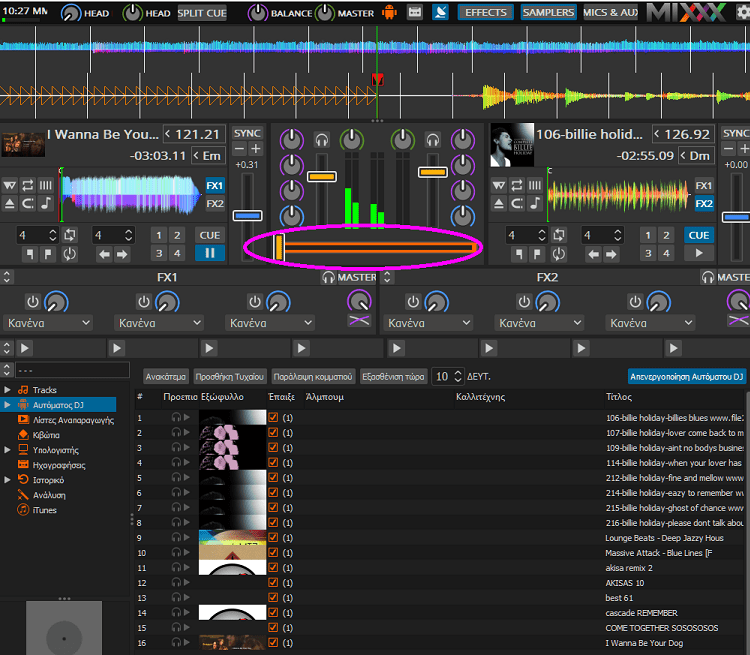Image resolution: width=750 pixels, height=655 pixels.
Task: Click FX1 mix mode crossed-lines icon
Action: [359, 321]
